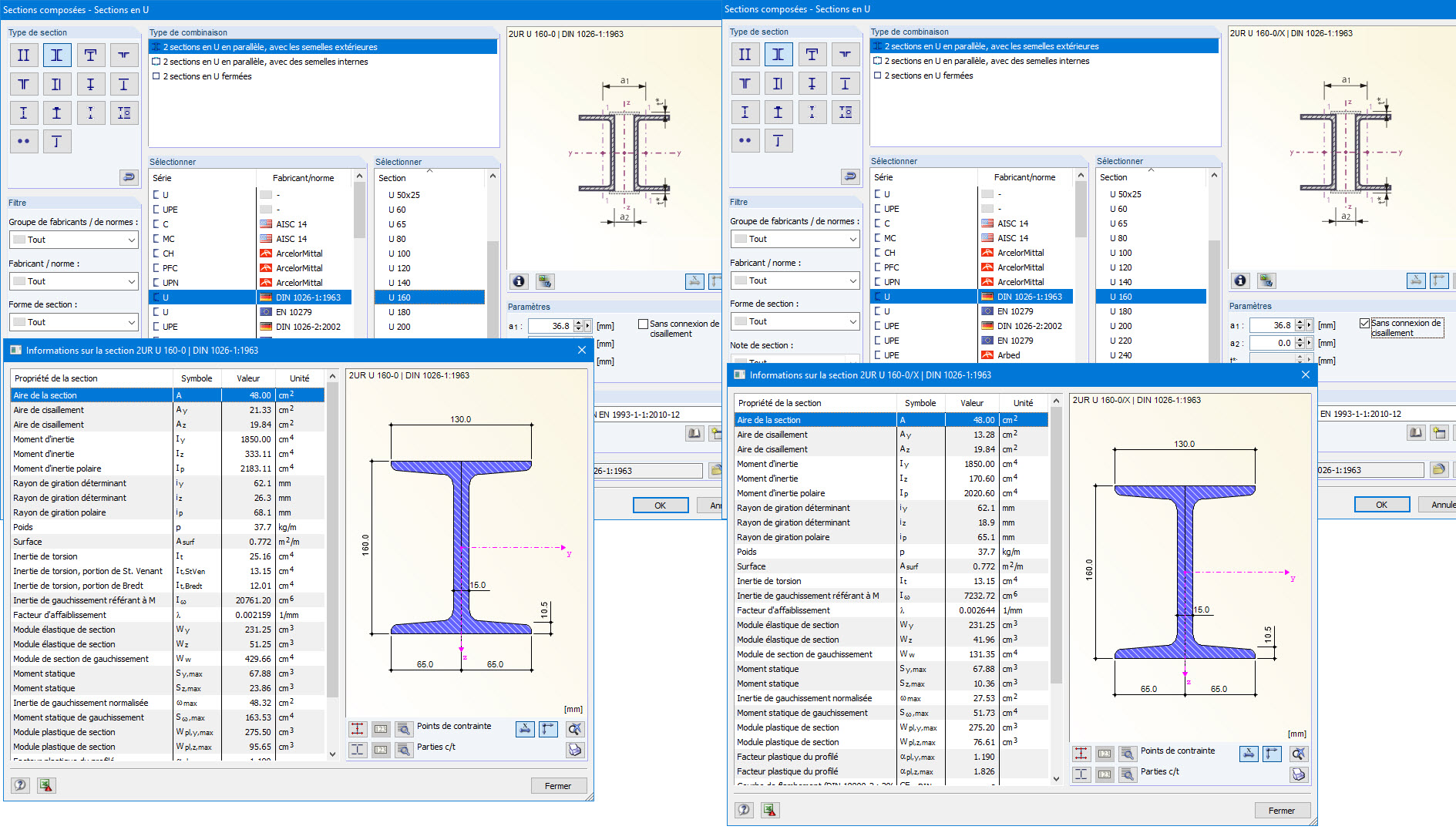Click Section column header in right window
Viewport: 1456px width, 833px height.
click(x=1151, y=177)
